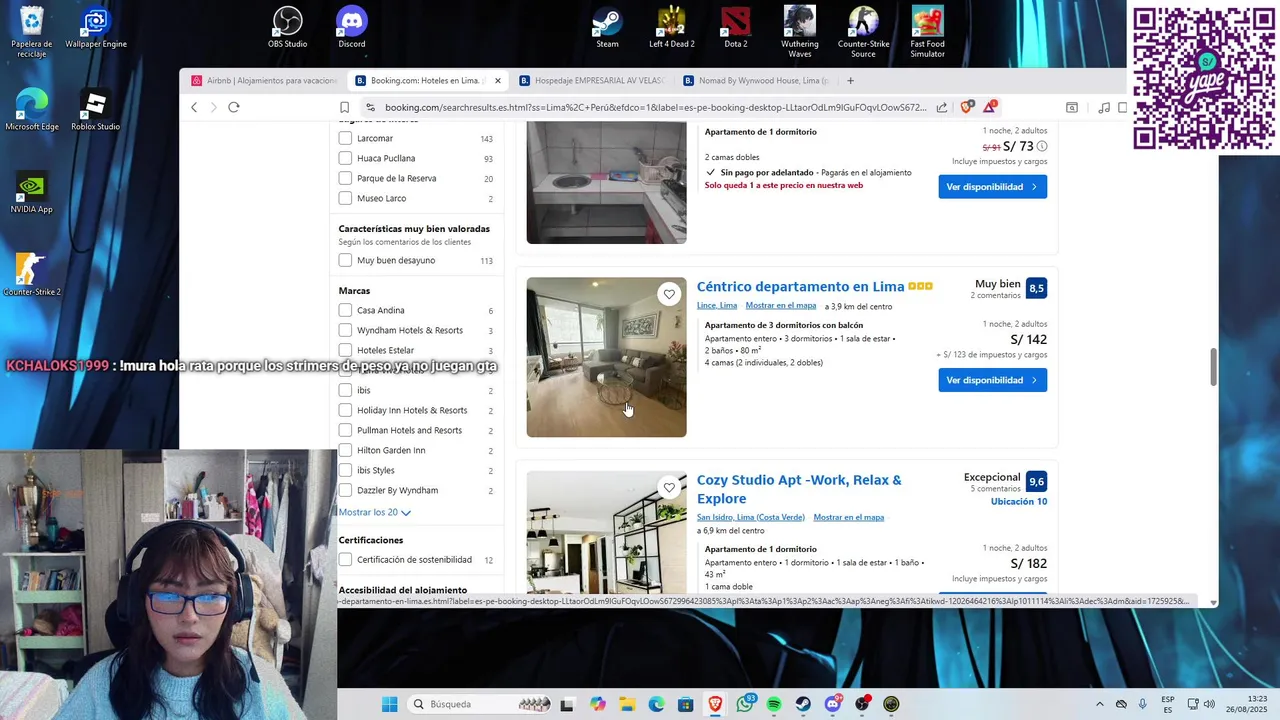Enable Muy buen desayuno filter
Viewport: 1280px width, 720px height.
[x=345, y=260]
